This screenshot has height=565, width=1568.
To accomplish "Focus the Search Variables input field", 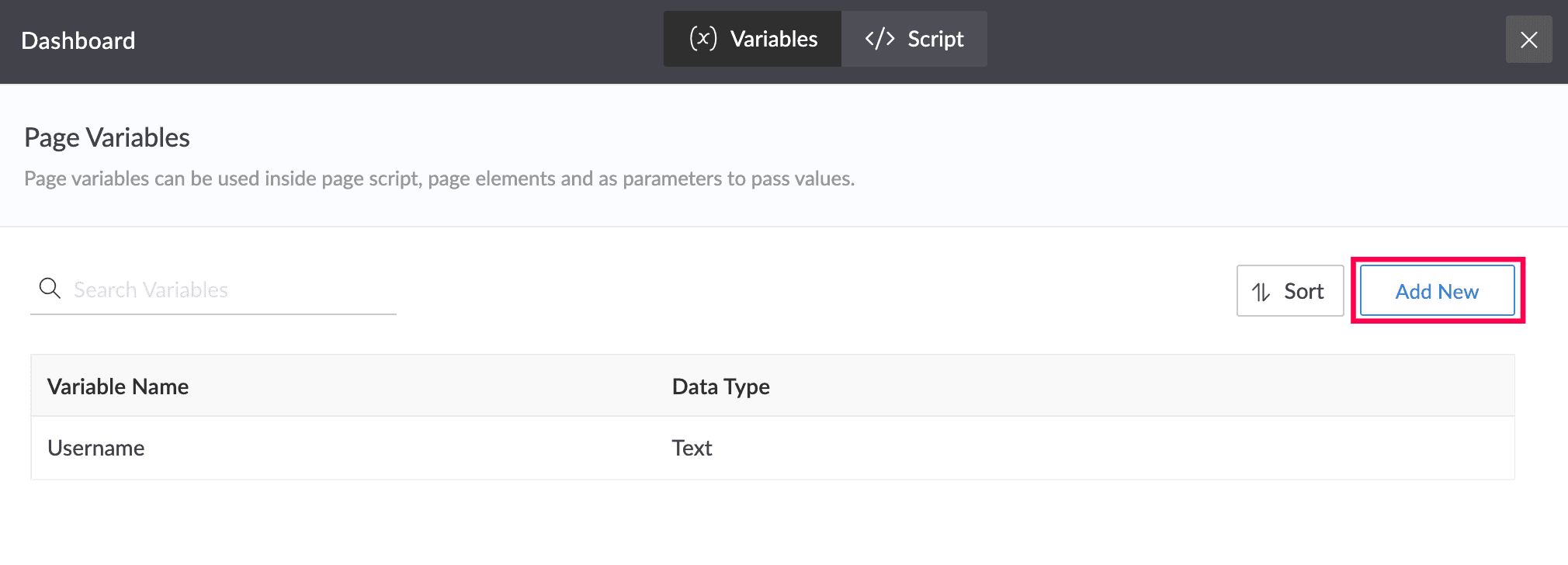I will tap(233, 289).
